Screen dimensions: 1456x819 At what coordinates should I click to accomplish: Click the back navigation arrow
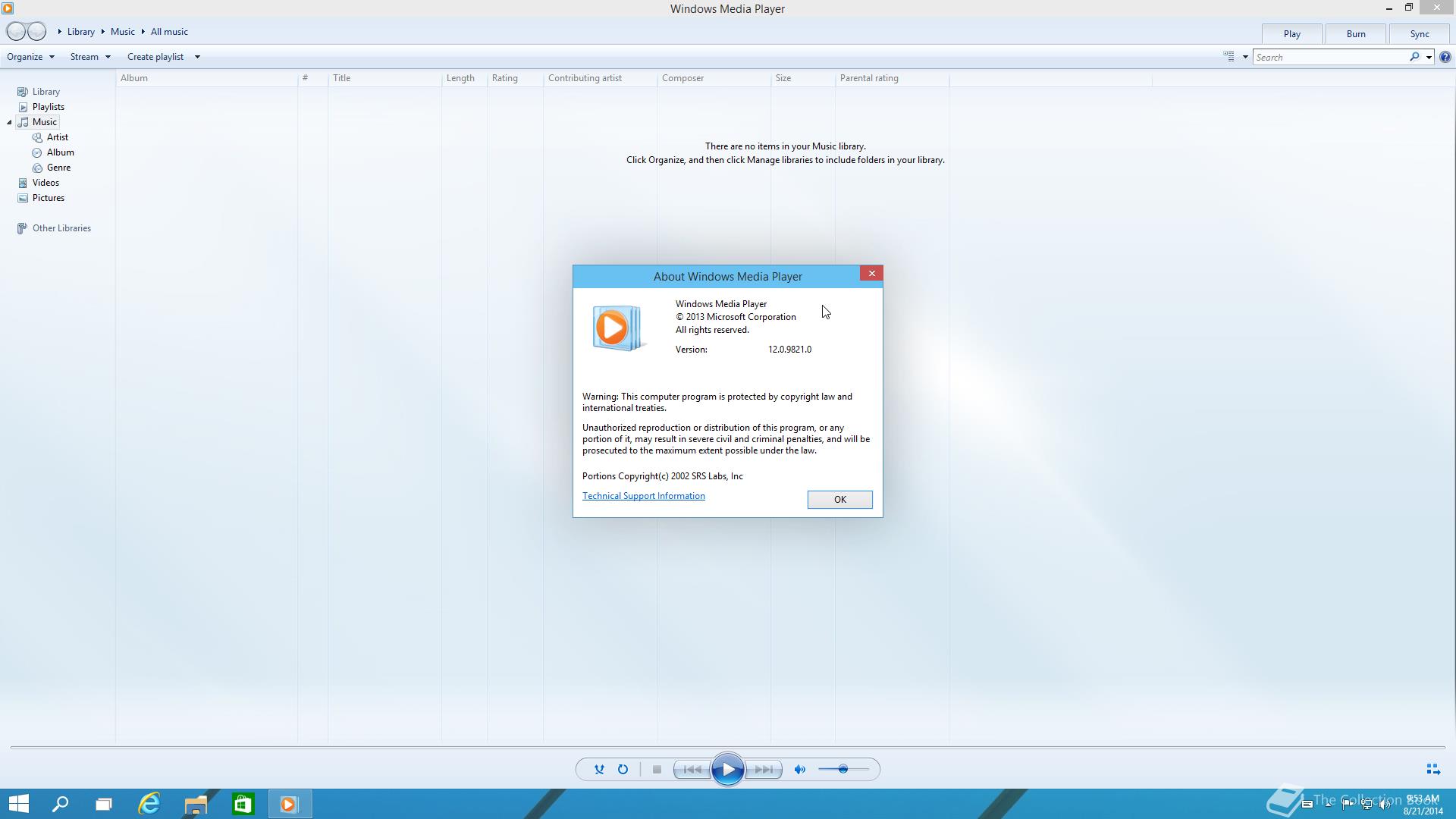tap(16, 32)
